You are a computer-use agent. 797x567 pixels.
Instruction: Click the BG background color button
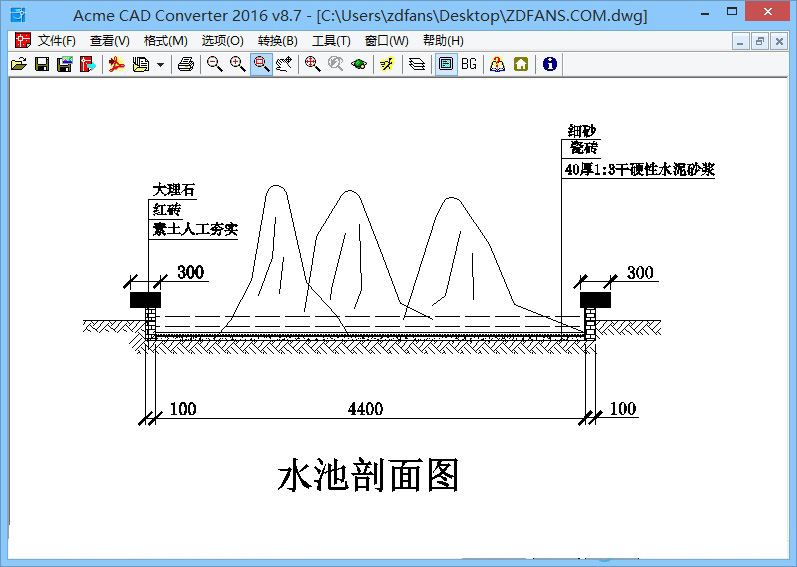tap(469, 64)
